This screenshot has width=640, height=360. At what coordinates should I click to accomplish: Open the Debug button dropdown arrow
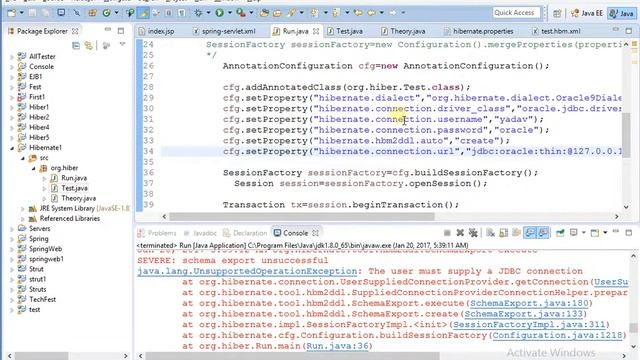click(208, 13)
